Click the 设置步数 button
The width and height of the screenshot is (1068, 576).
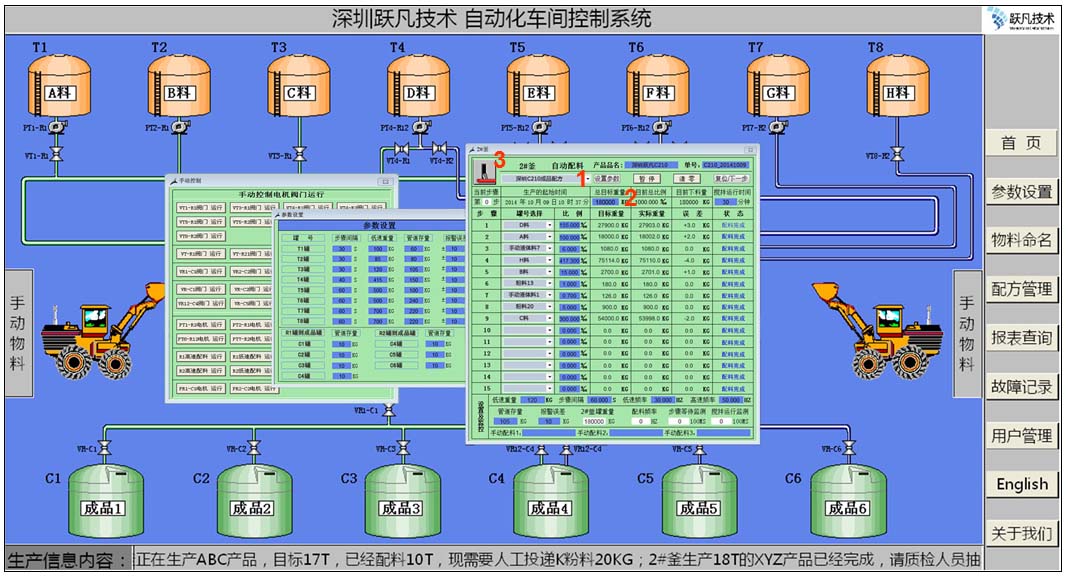coord(607,178)
